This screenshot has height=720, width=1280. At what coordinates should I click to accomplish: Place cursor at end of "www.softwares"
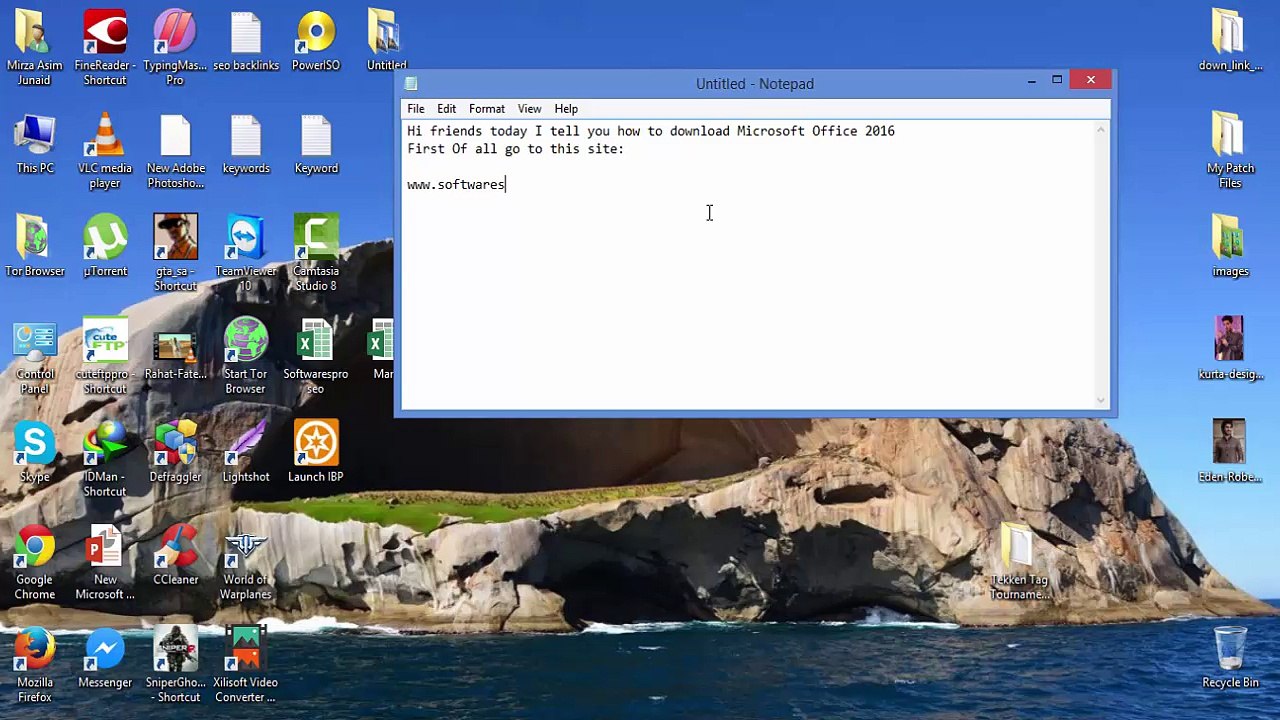tap(506, 185)
